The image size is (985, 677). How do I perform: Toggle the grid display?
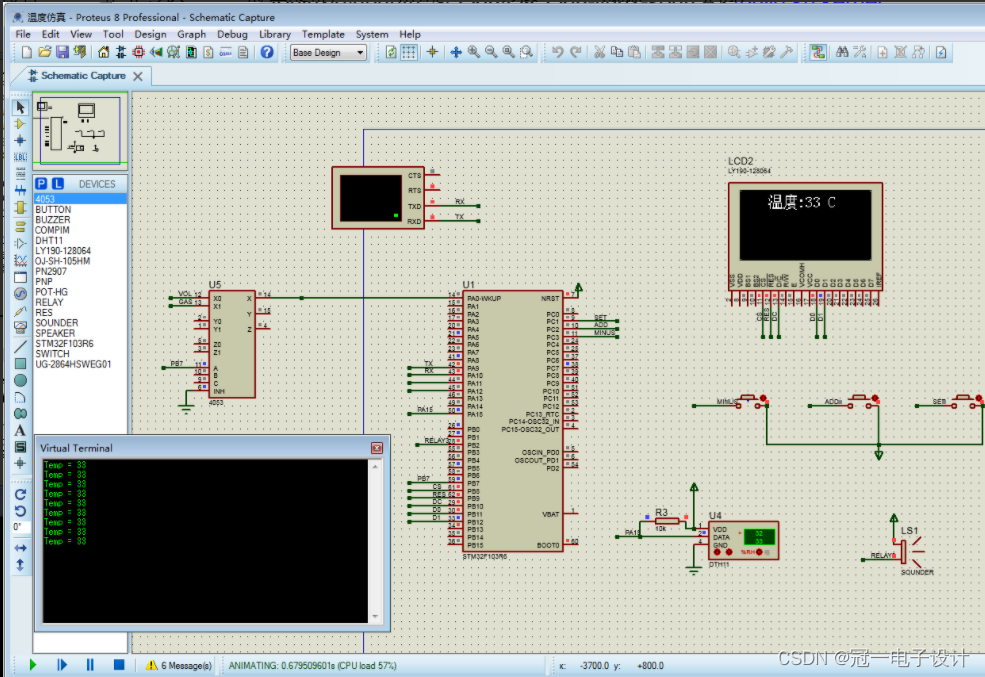[x=409, y=52]
